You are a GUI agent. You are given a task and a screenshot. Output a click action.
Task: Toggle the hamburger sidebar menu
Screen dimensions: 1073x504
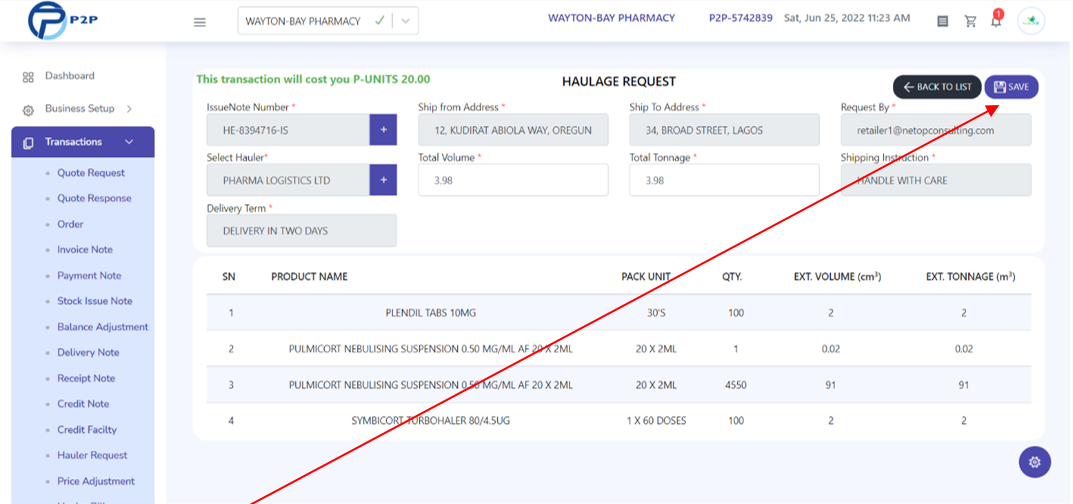click(200, 22)
